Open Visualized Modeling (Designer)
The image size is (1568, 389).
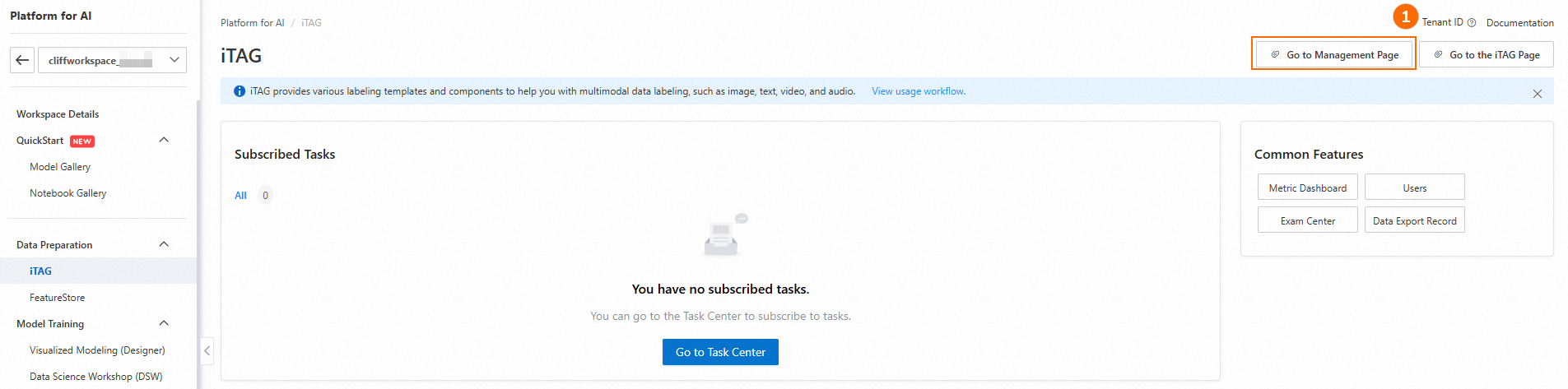point(97,350)
